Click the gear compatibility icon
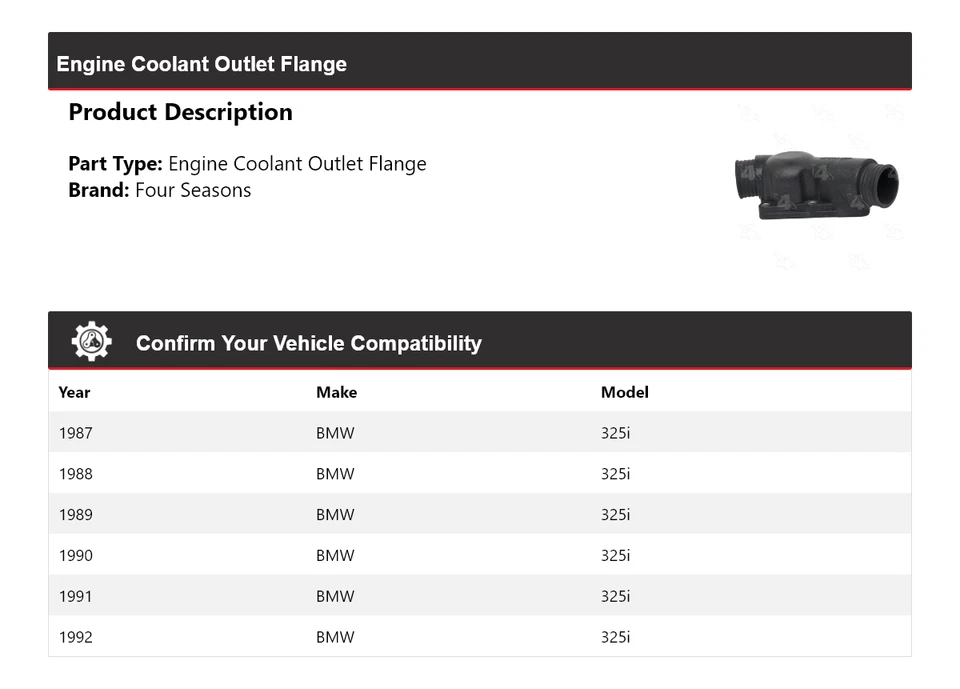This screenshot has height=689, width=960. click(x=91, y=342)
